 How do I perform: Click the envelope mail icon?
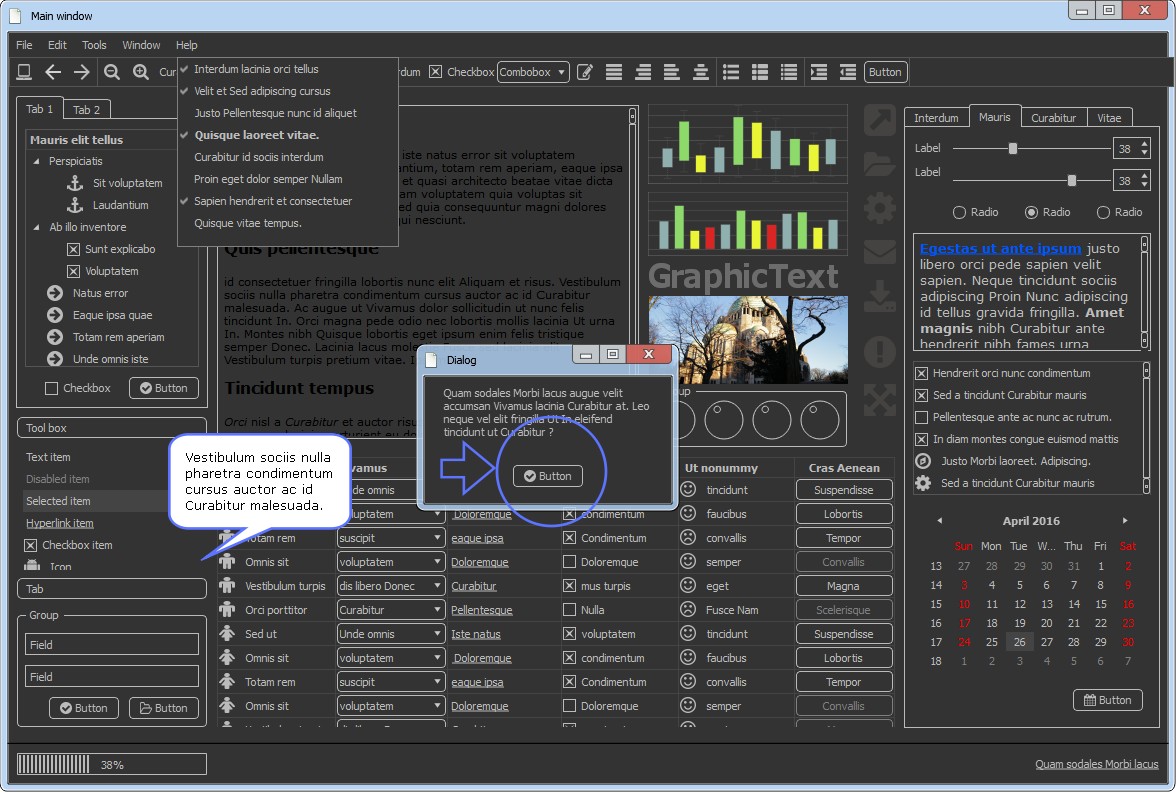coord(879,252)
